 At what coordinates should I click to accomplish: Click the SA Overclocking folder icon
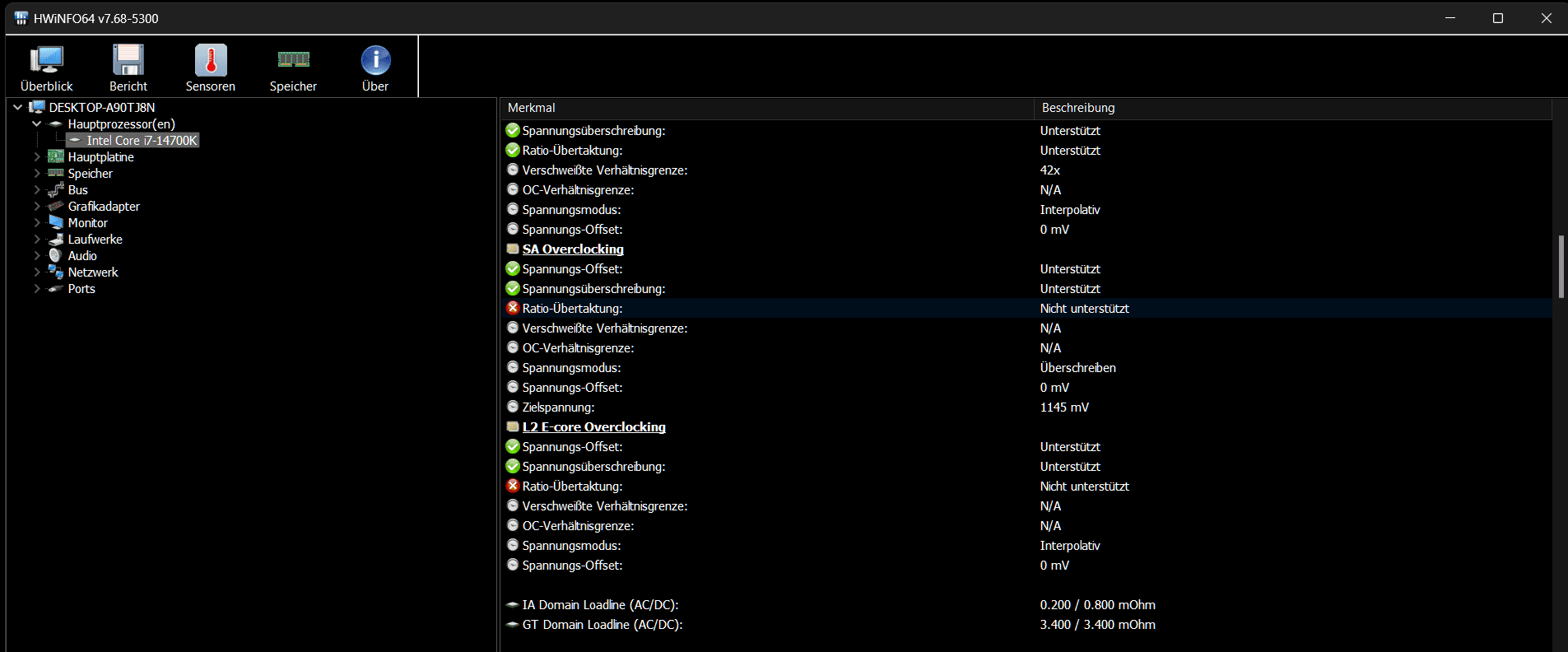point(513,249)
